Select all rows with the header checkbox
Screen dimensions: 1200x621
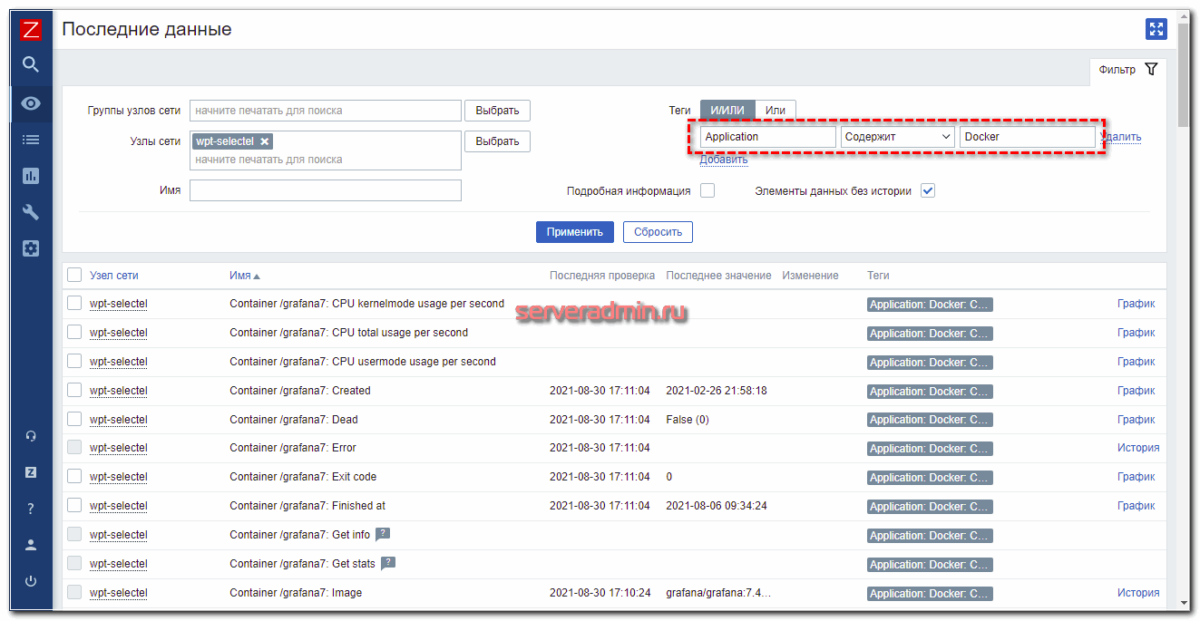pos(73,275)
